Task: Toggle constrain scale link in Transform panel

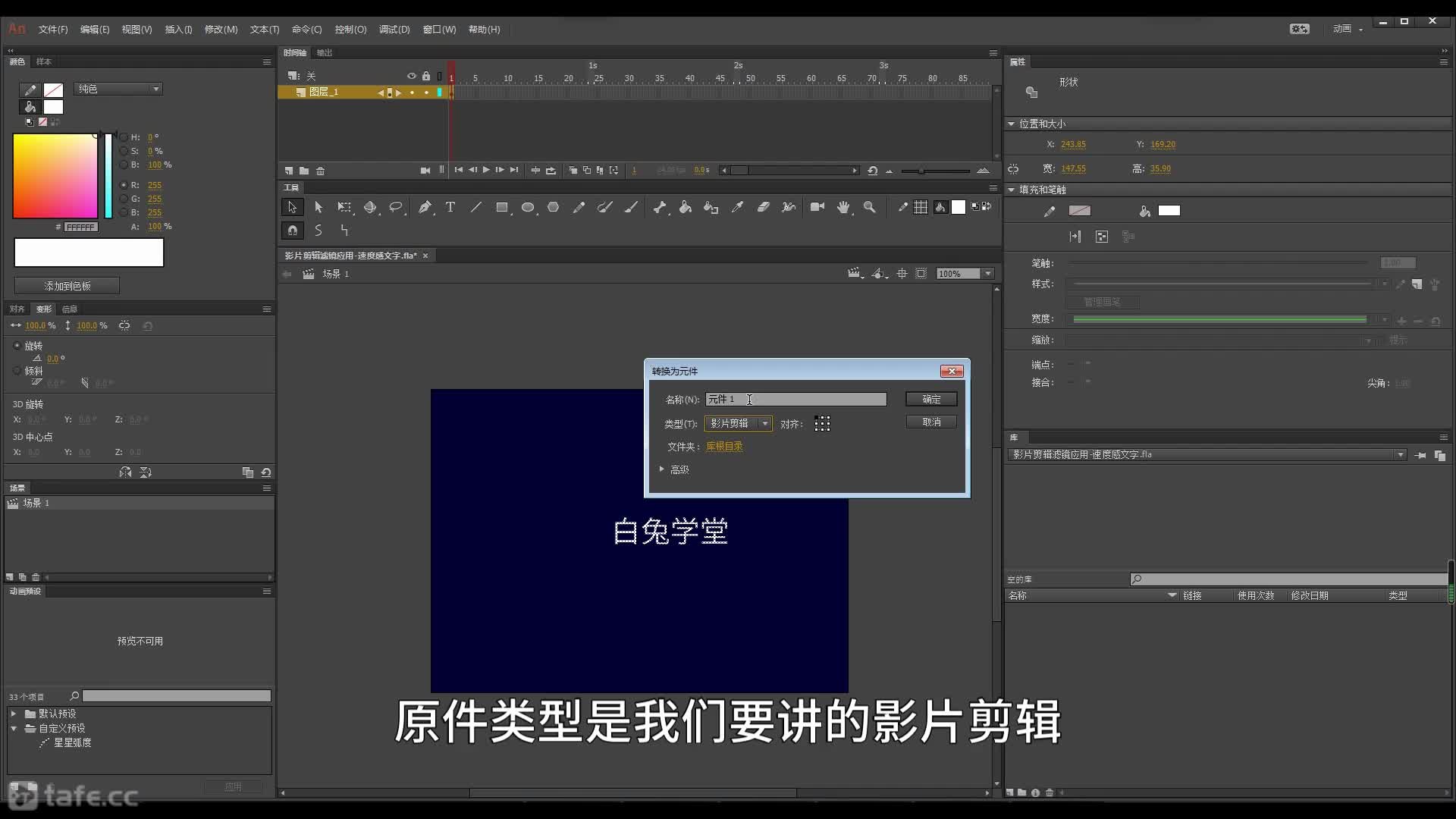Action: coord(124,325)
